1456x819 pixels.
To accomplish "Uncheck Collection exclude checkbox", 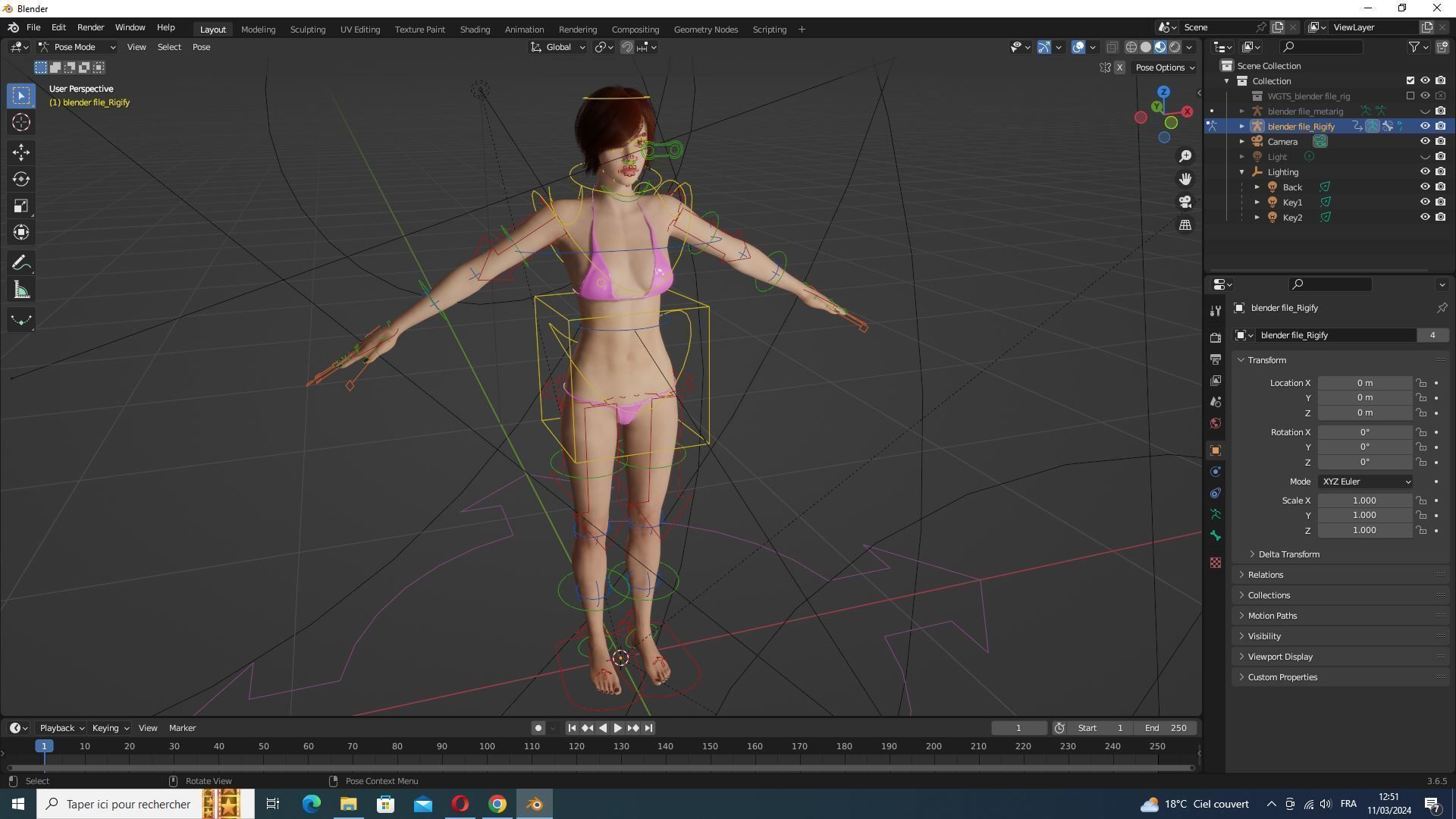I will 1410,80.
